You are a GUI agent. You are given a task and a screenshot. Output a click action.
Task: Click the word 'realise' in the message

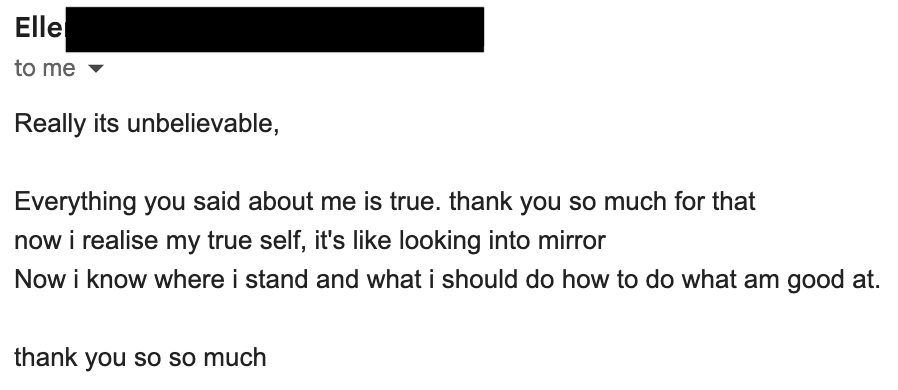120,241
